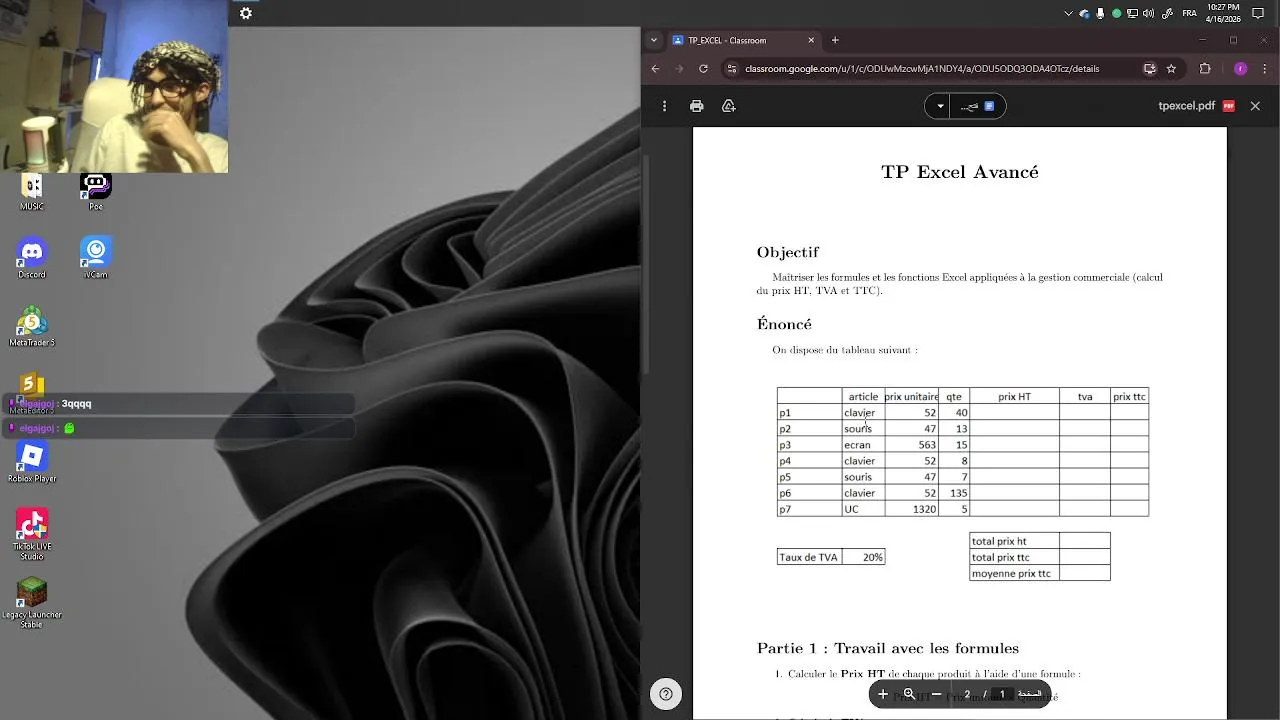Zoom in with the plus button
The width and height of the screenshot is (1280, 720).
point(883,694)
